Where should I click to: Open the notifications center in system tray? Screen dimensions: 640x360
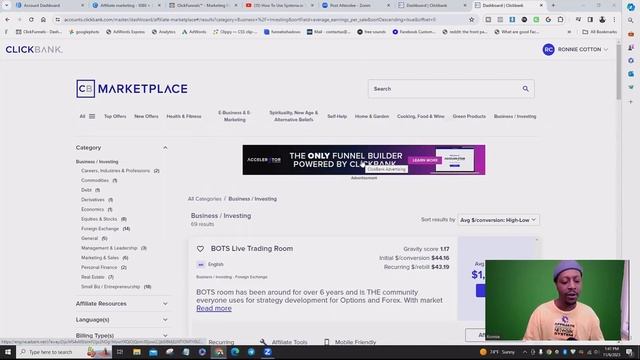(629, 352)
